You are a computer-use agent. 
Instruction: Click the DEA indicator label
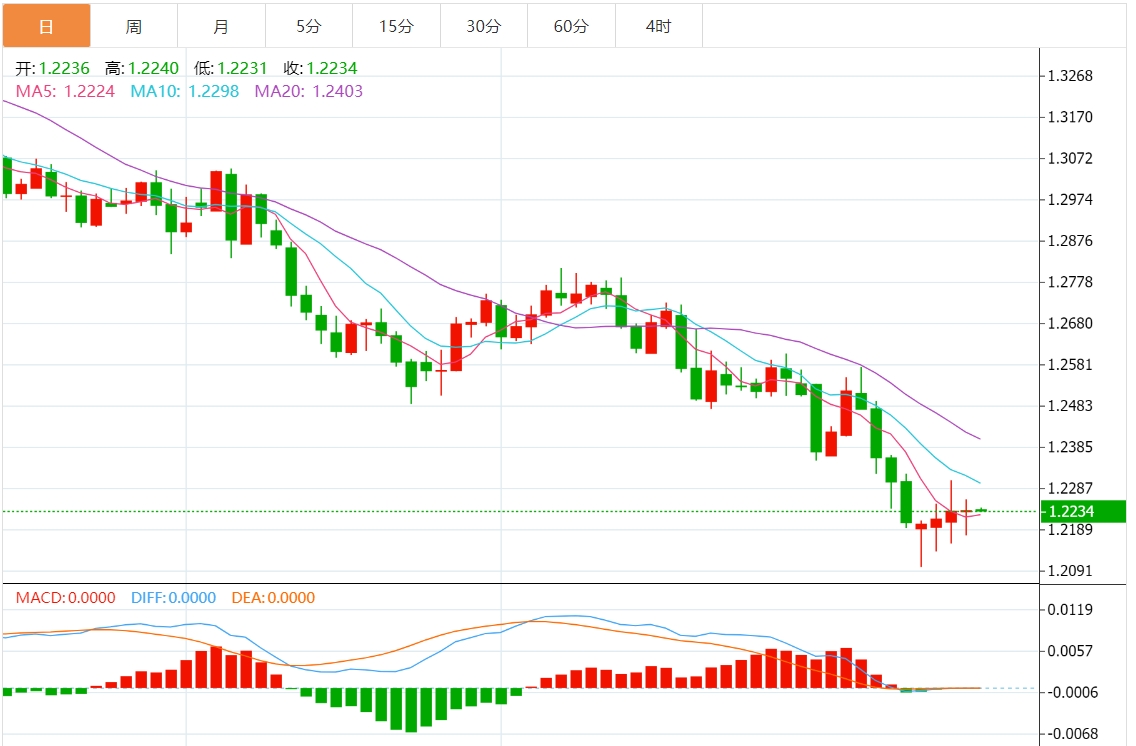pos(273,598)
